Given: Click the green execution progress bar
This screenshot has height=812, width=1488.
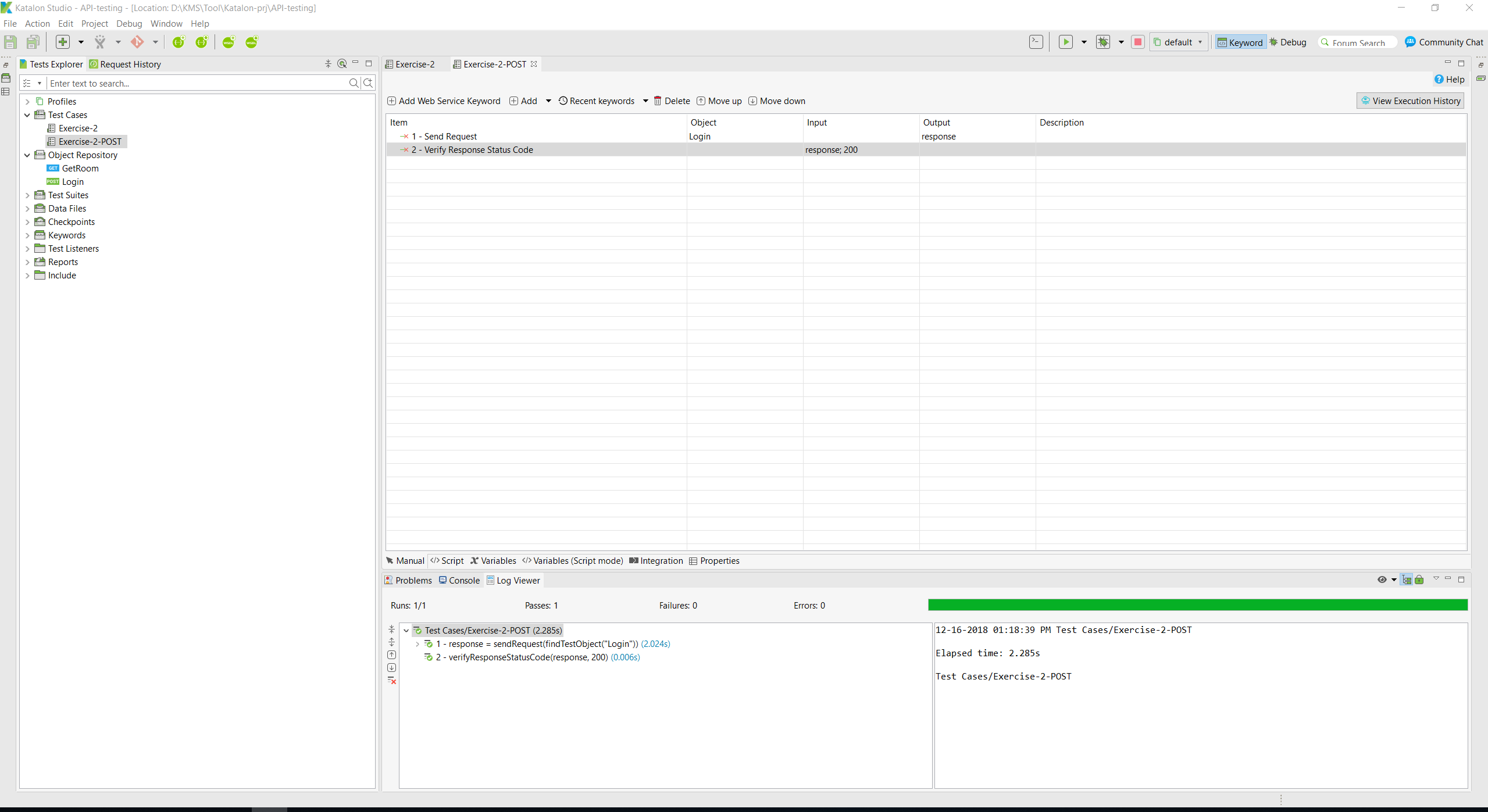Looking at the screenshot, I should pyautogui.click(x=1197, y=605).
